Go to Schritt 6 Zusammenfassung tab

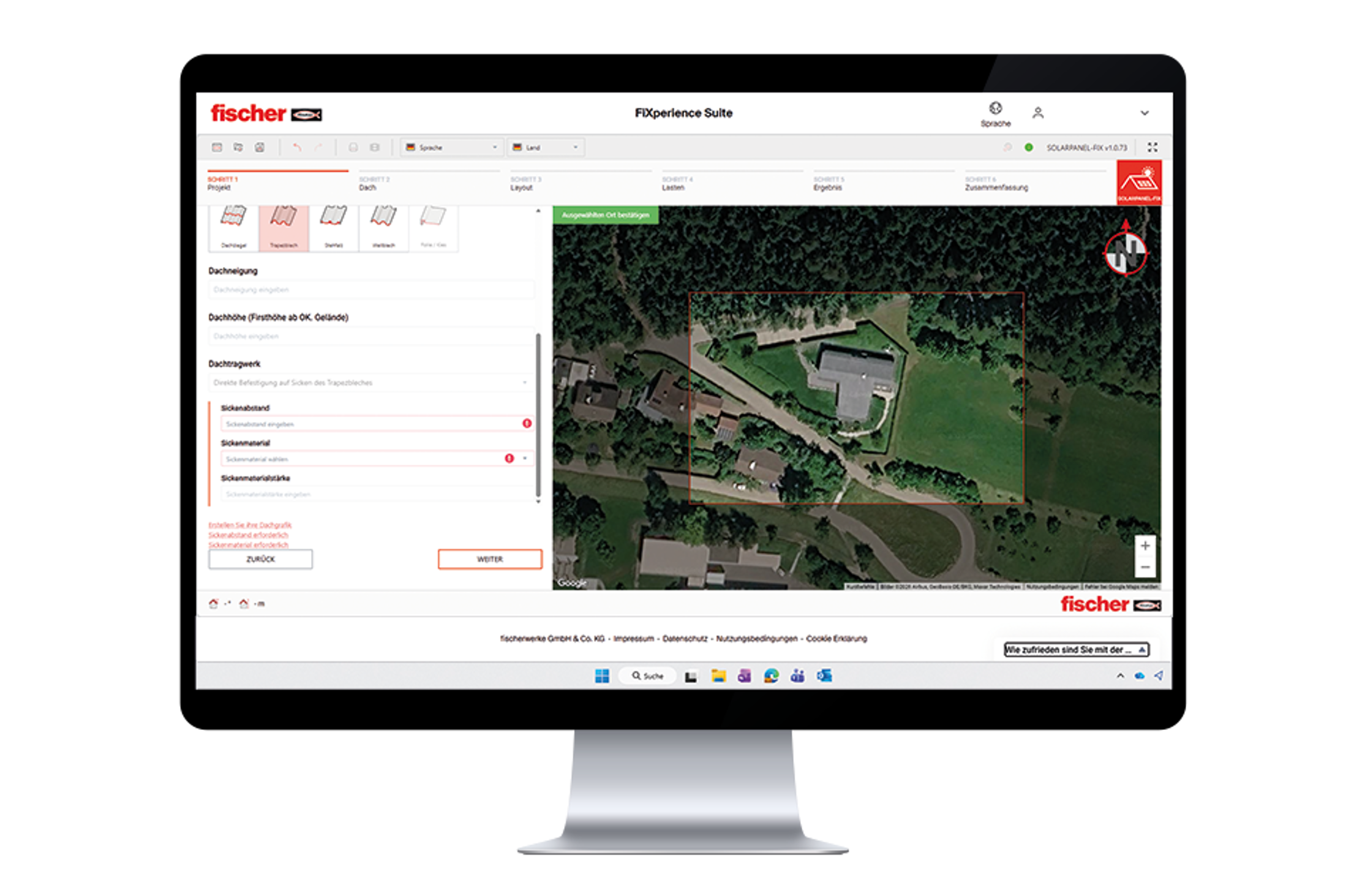click(x=1036, y=183)
